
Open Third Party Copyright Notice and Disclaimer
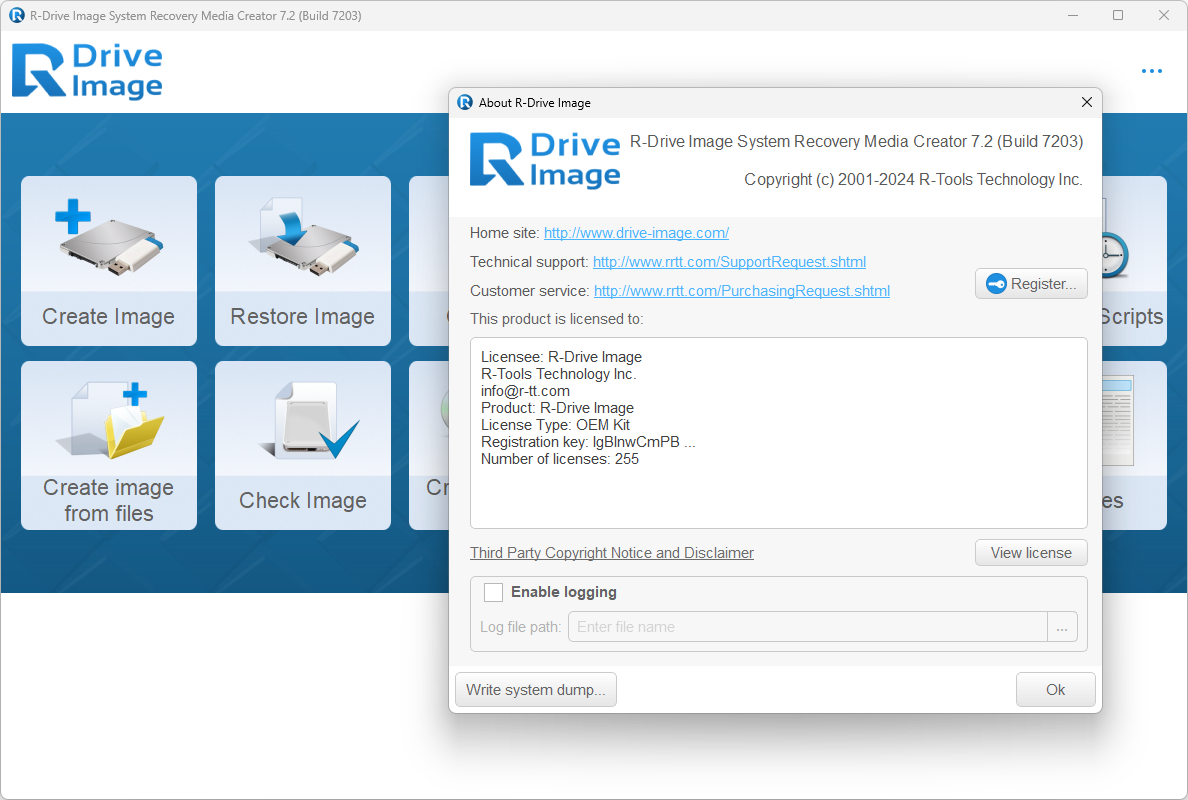tap(611, 553)
